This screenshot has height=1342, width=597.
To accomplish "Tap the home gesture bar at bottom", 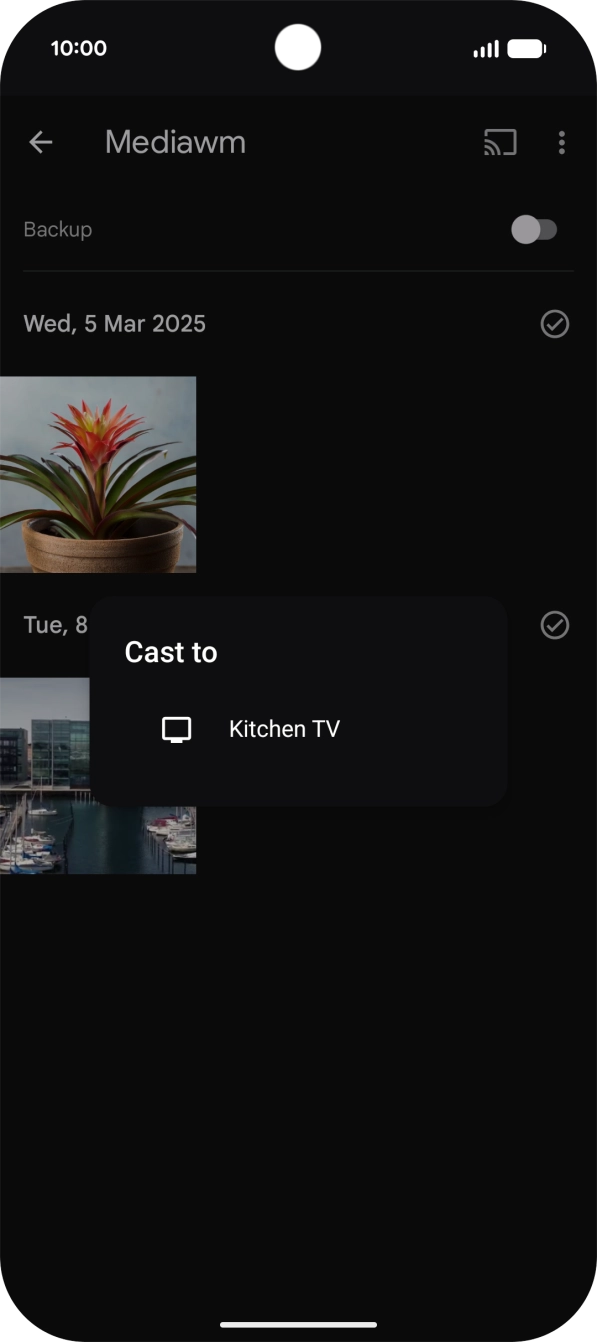I will coord(298,1324).
